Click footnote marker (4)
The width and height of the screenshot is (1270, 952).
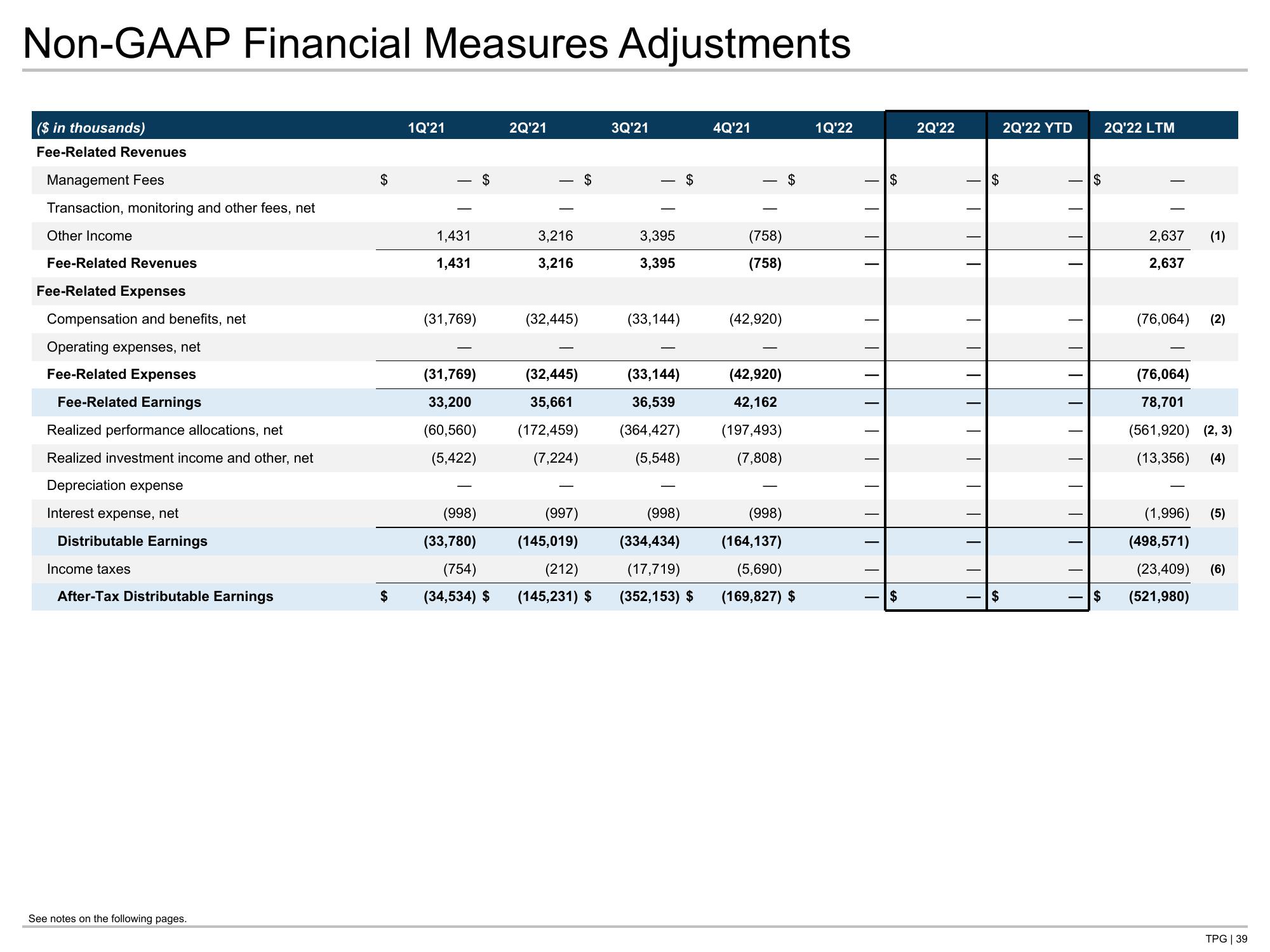(x=1217, y=458)
